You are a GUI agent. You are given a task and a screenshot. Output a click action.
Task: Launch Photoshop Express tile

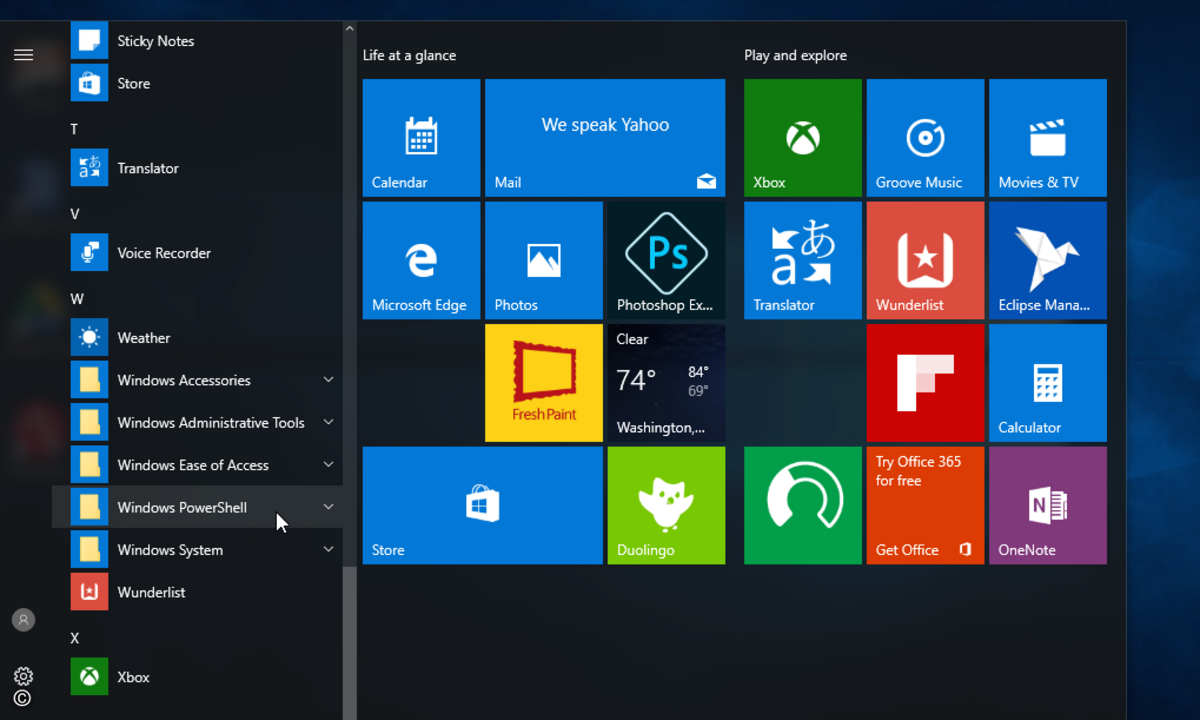666,260
